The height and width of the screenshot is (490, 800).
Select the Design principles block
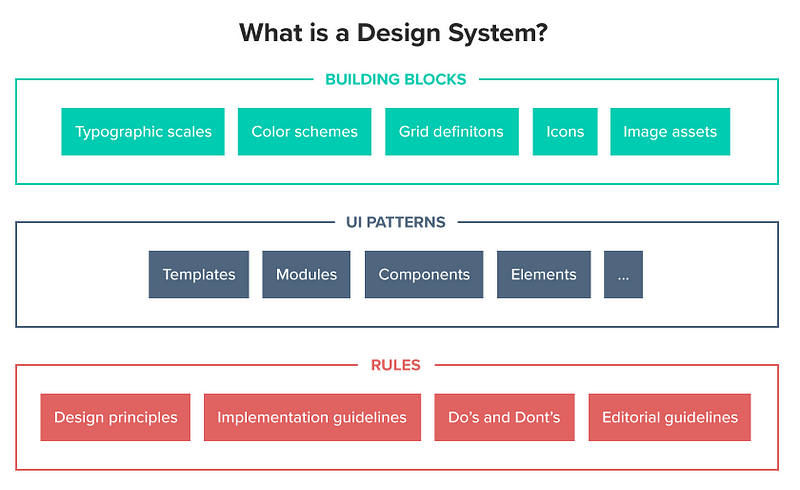[115, 418]
